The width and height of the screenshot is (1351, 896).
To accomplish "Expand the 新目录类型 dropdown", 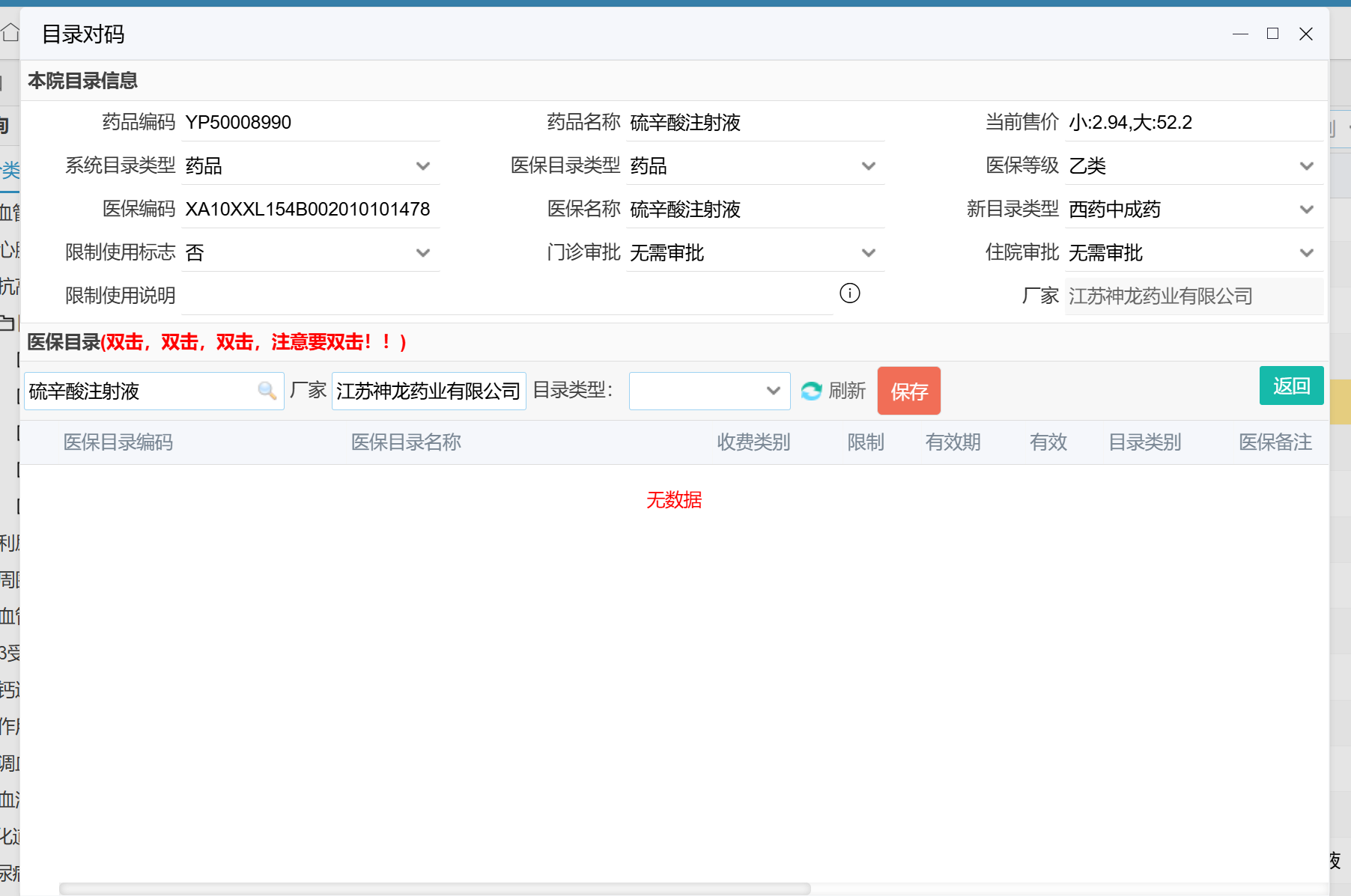I will (1306, 210).
